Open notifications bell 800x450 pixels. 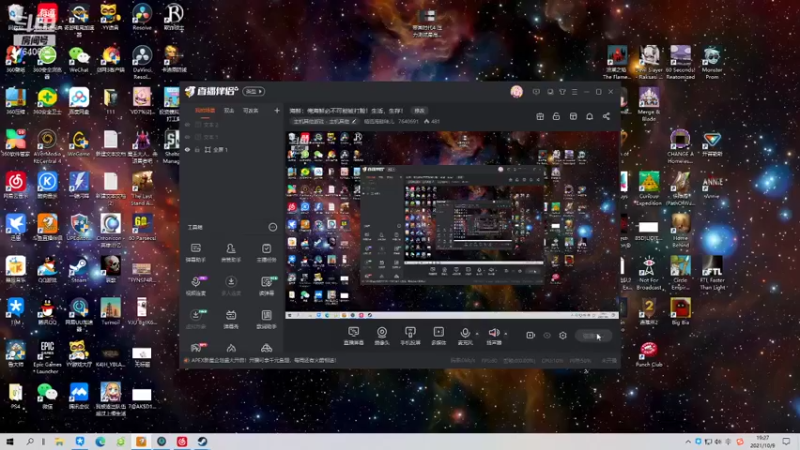point(589,117)
